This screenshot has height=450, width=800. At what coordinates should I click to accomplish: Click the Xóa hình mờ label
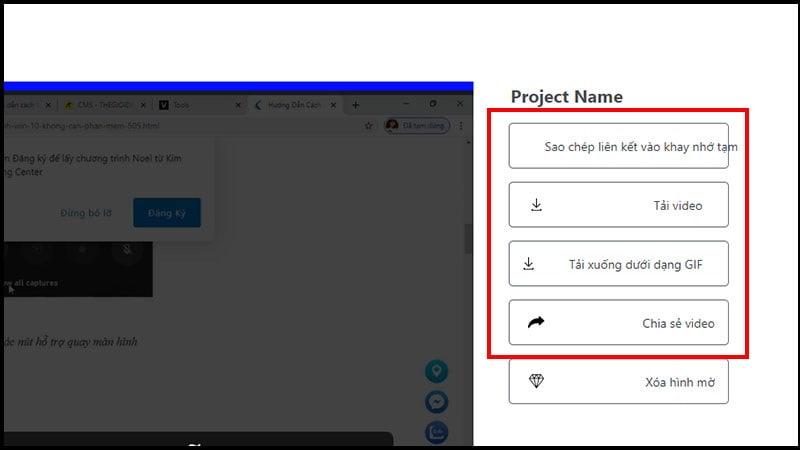tap(680, 382)
